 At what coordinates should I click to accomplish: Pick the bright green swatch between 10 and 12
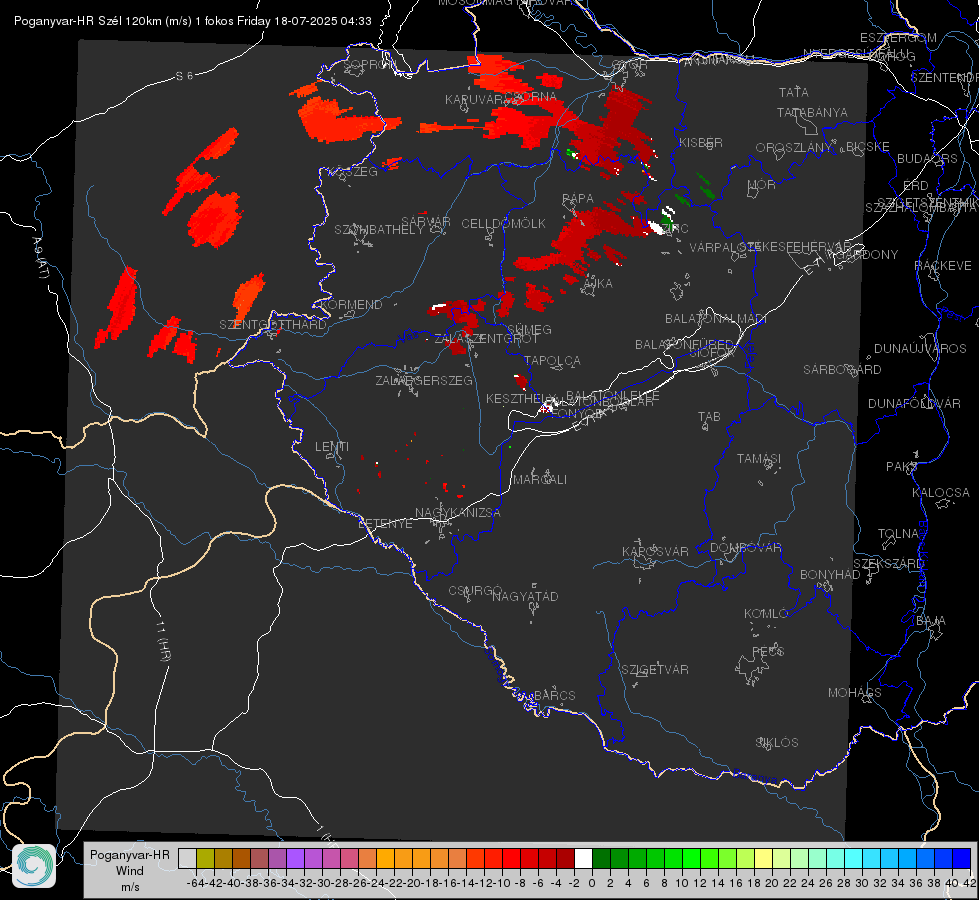coord(691,858)
